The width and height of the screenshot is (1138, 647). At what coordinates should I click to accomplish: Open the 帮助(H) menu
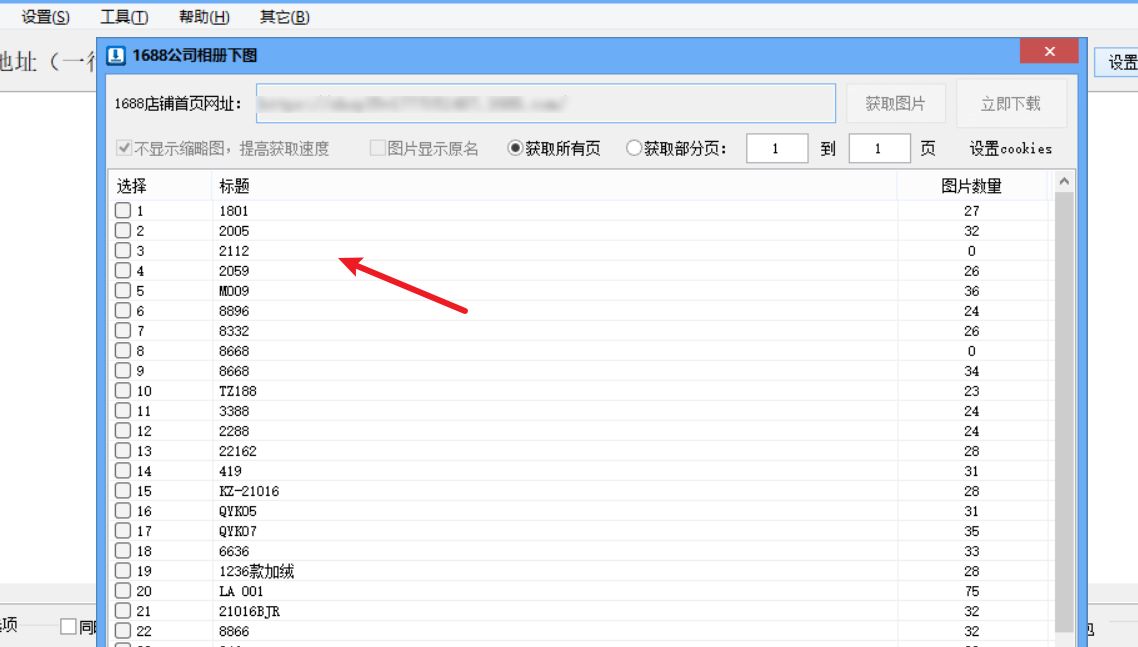[x=204, y=17]
